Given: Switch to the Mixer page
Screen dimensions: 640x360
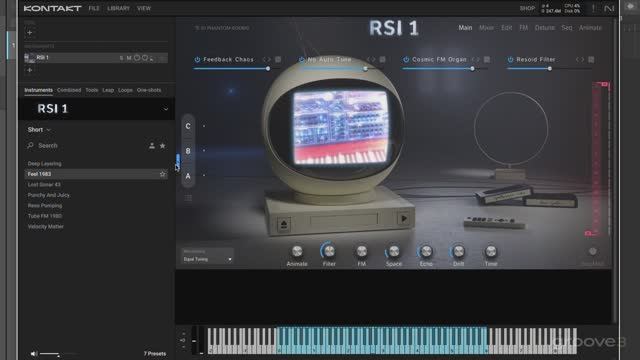Looking at the screenshot, I should click(487, 28).
